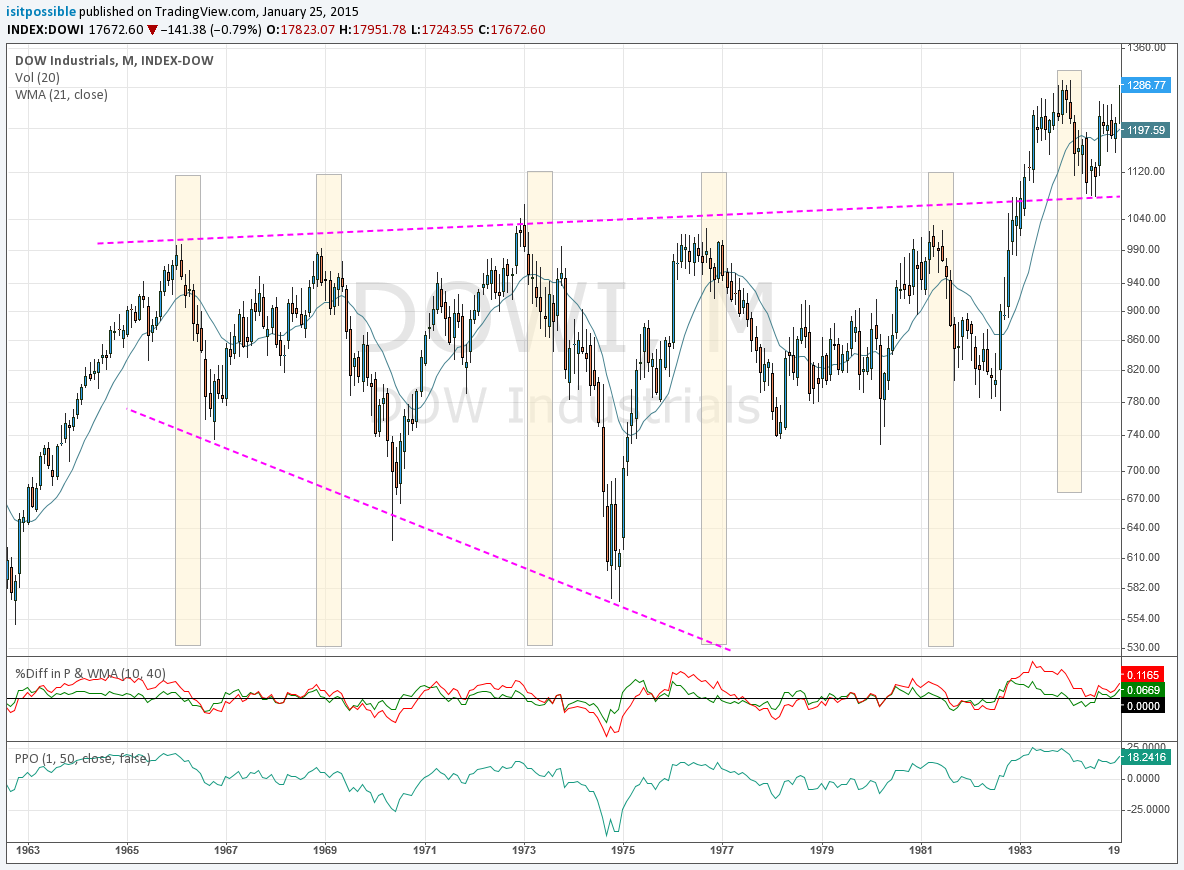Click the 990.00 price axis label

1143,249
